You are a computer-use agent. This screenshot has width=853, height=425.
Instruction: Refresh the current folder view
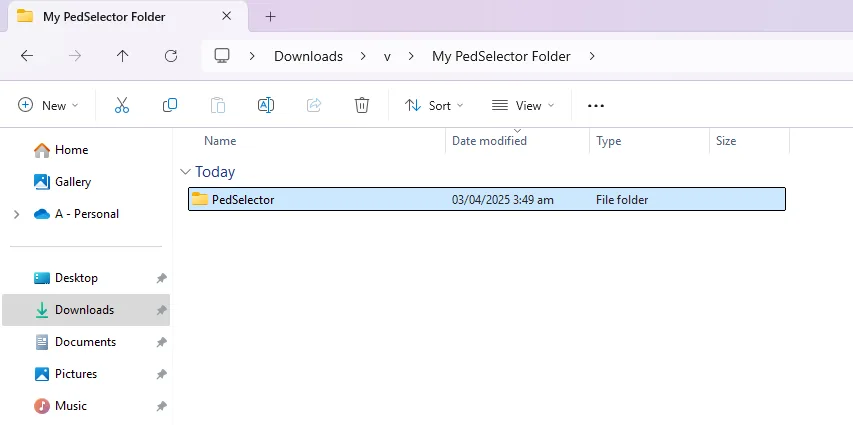click(171, 56)
